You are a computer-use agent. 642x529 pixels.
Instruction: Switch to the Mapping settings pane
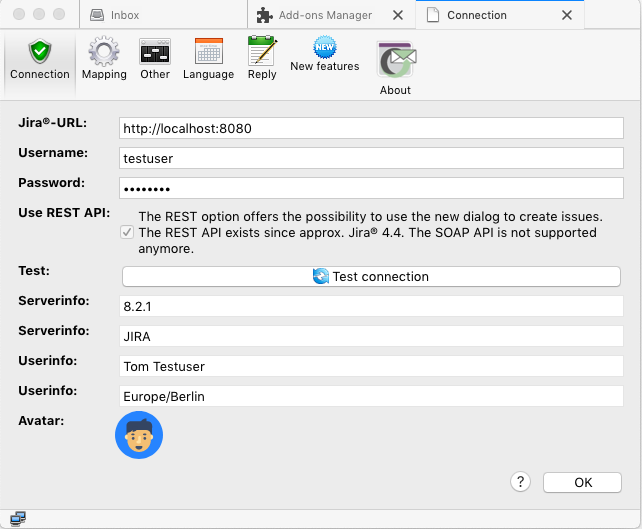click(104, 59)
